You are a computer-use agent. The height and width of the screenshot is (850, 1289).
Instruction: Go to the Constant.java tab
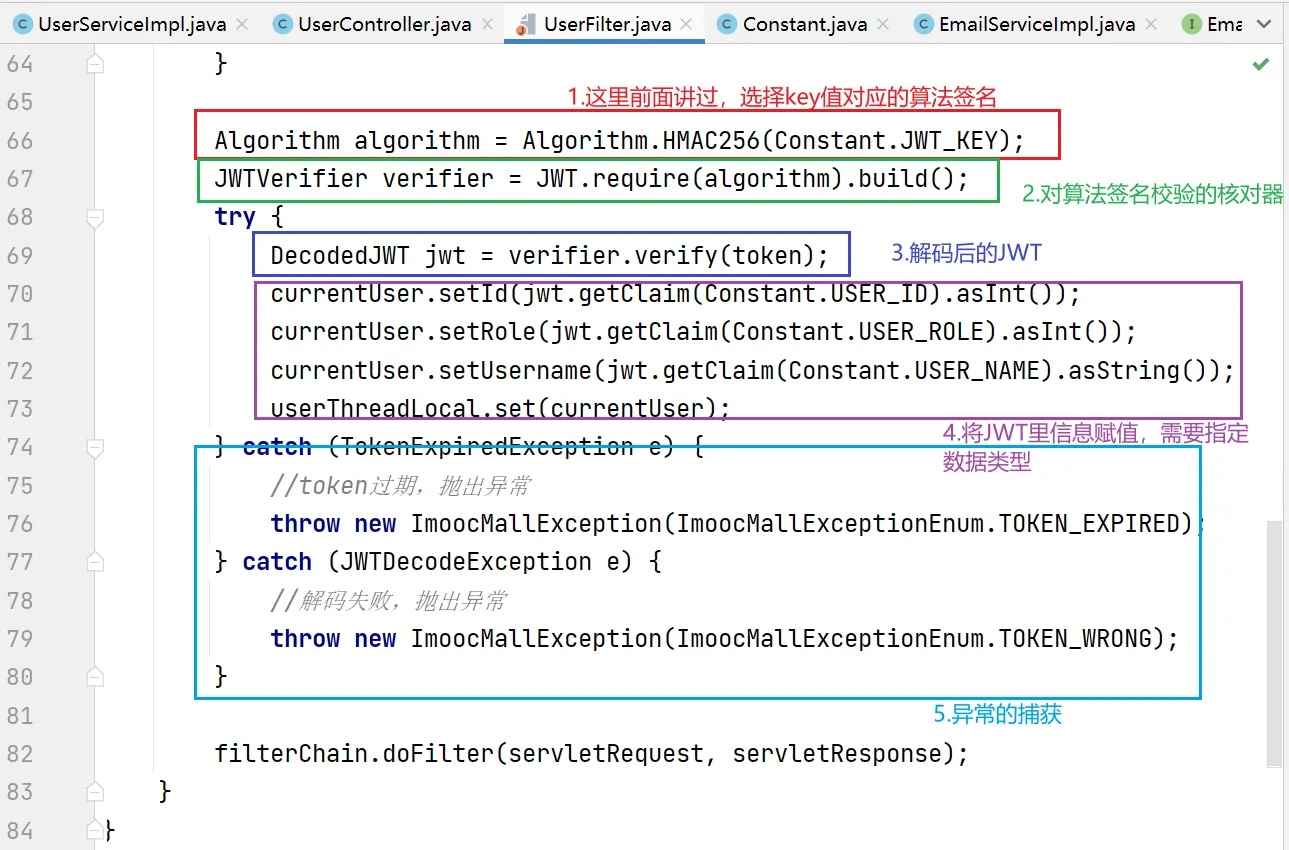[x=804, y=24]
